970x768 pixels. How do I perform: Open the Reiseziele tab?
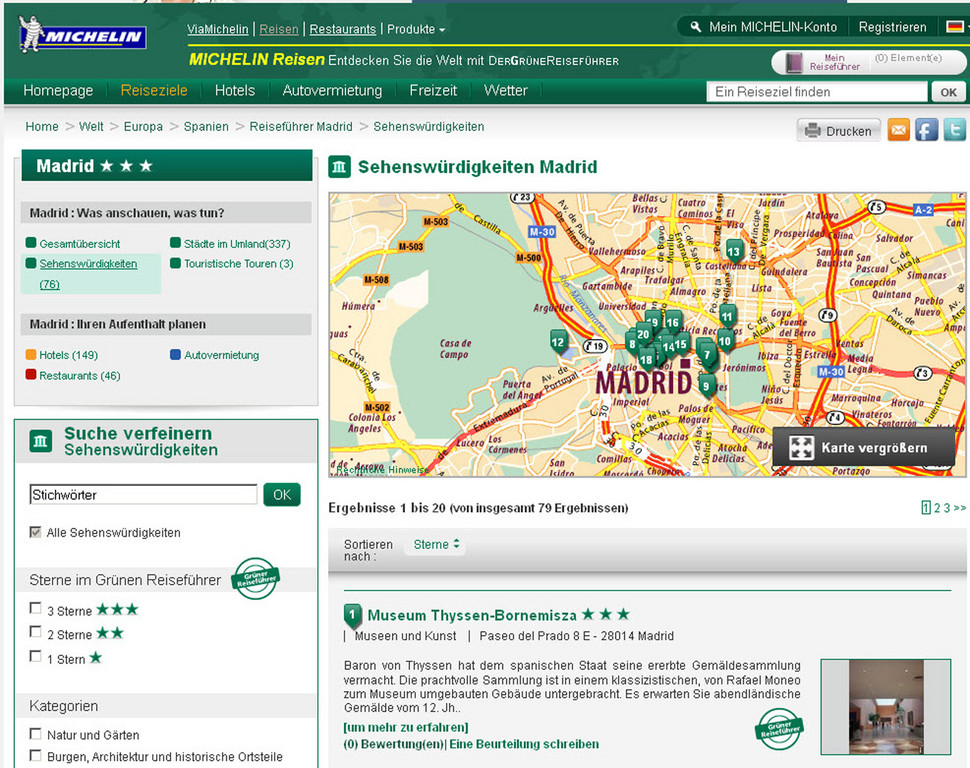tap(154, 90)
